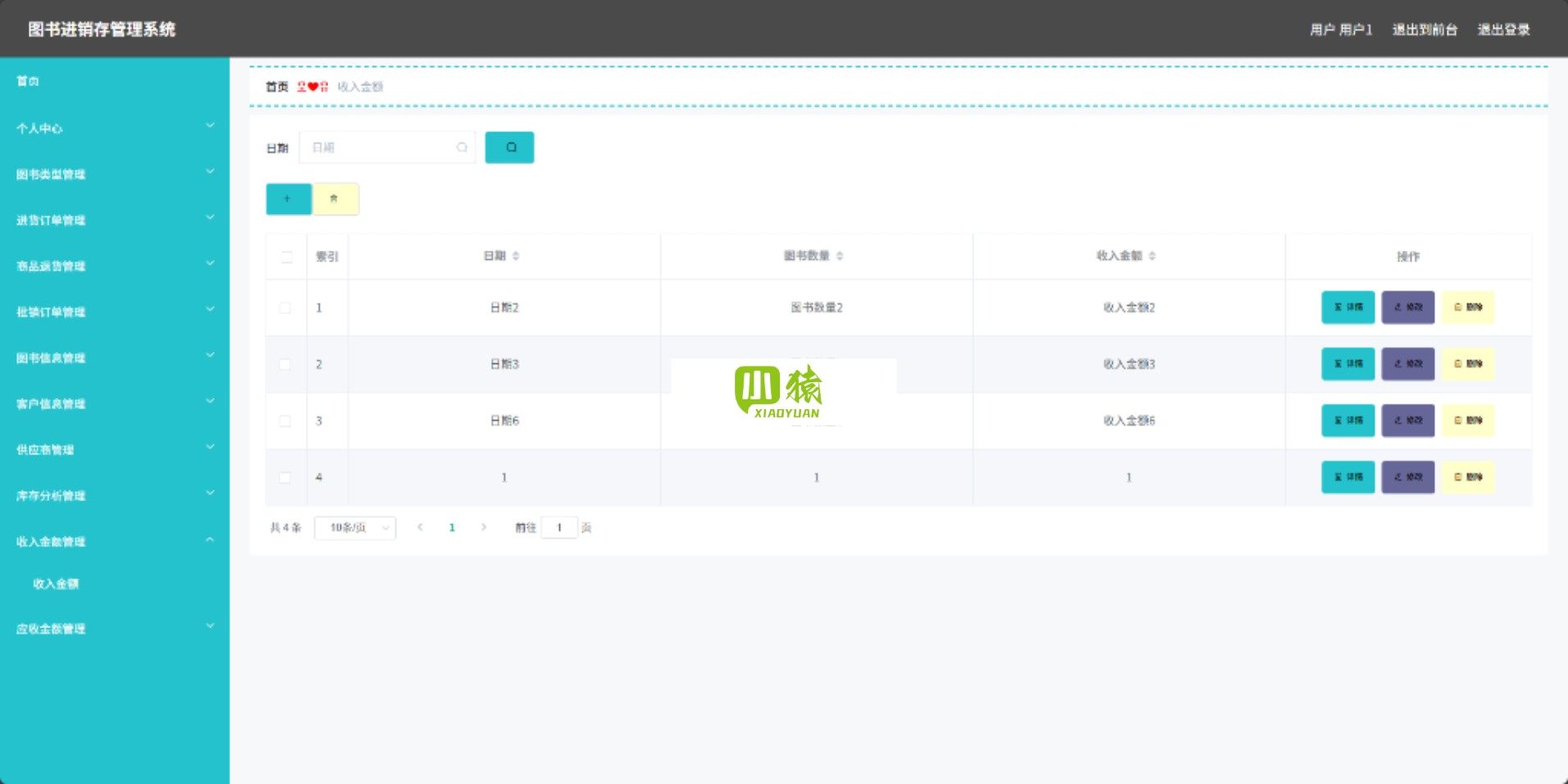Expand the 进货订单管理 sidebar menu
This screenshot has height=784, width=1568.
115,220
